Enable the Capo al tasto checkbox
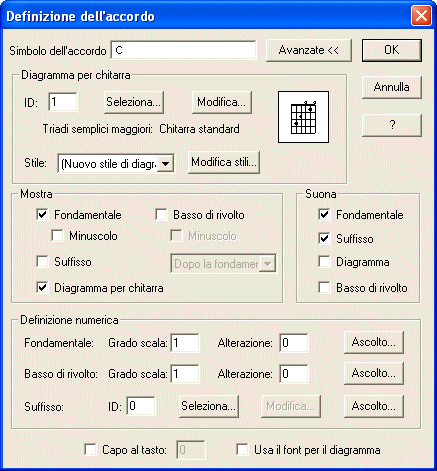The width and height of the screenshot is (437, 471). tap(90, 450)
